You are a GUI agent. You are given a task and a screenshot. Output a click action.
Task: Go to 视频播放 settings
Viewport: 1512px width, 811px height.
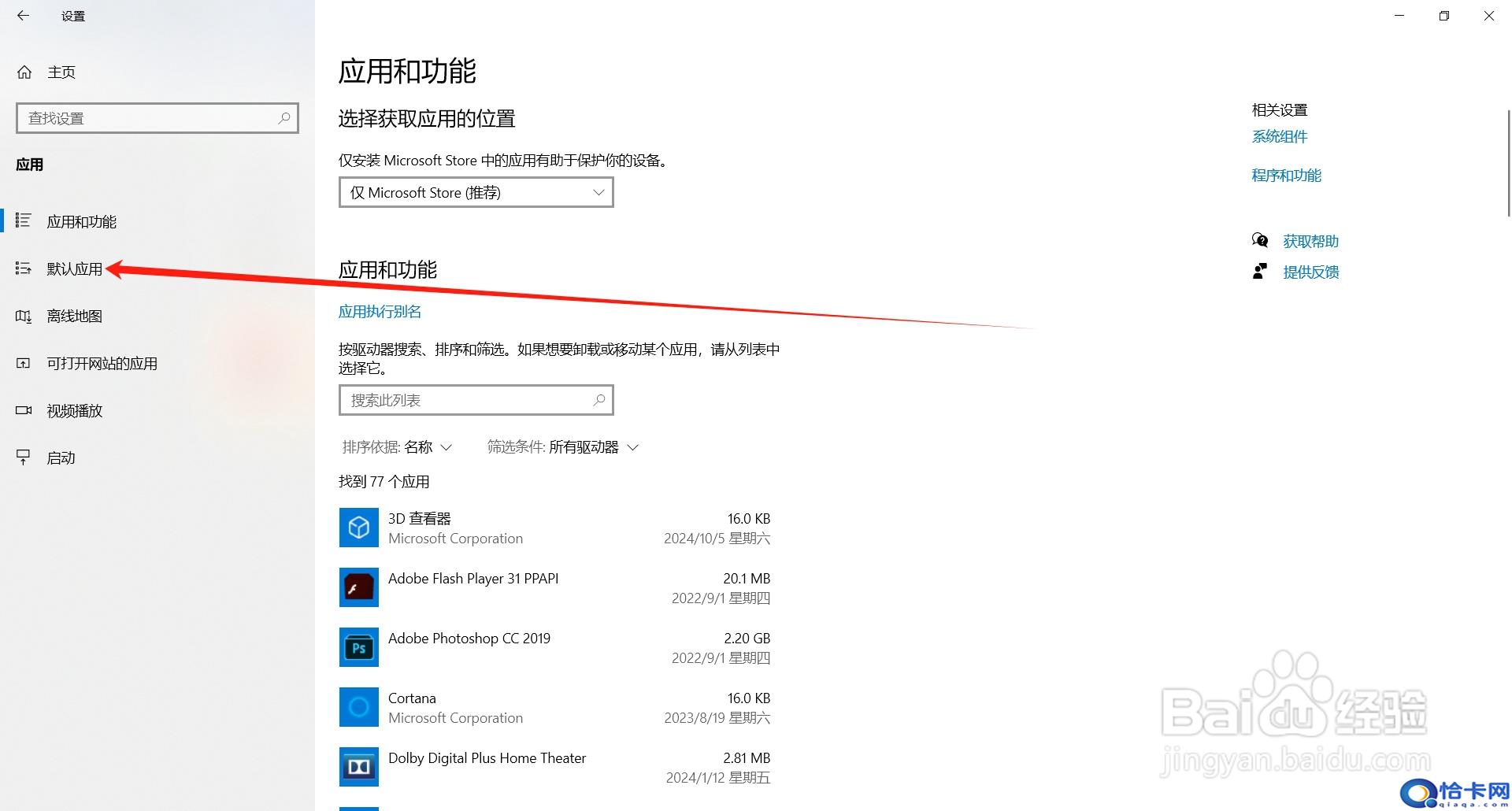[157, 410]
